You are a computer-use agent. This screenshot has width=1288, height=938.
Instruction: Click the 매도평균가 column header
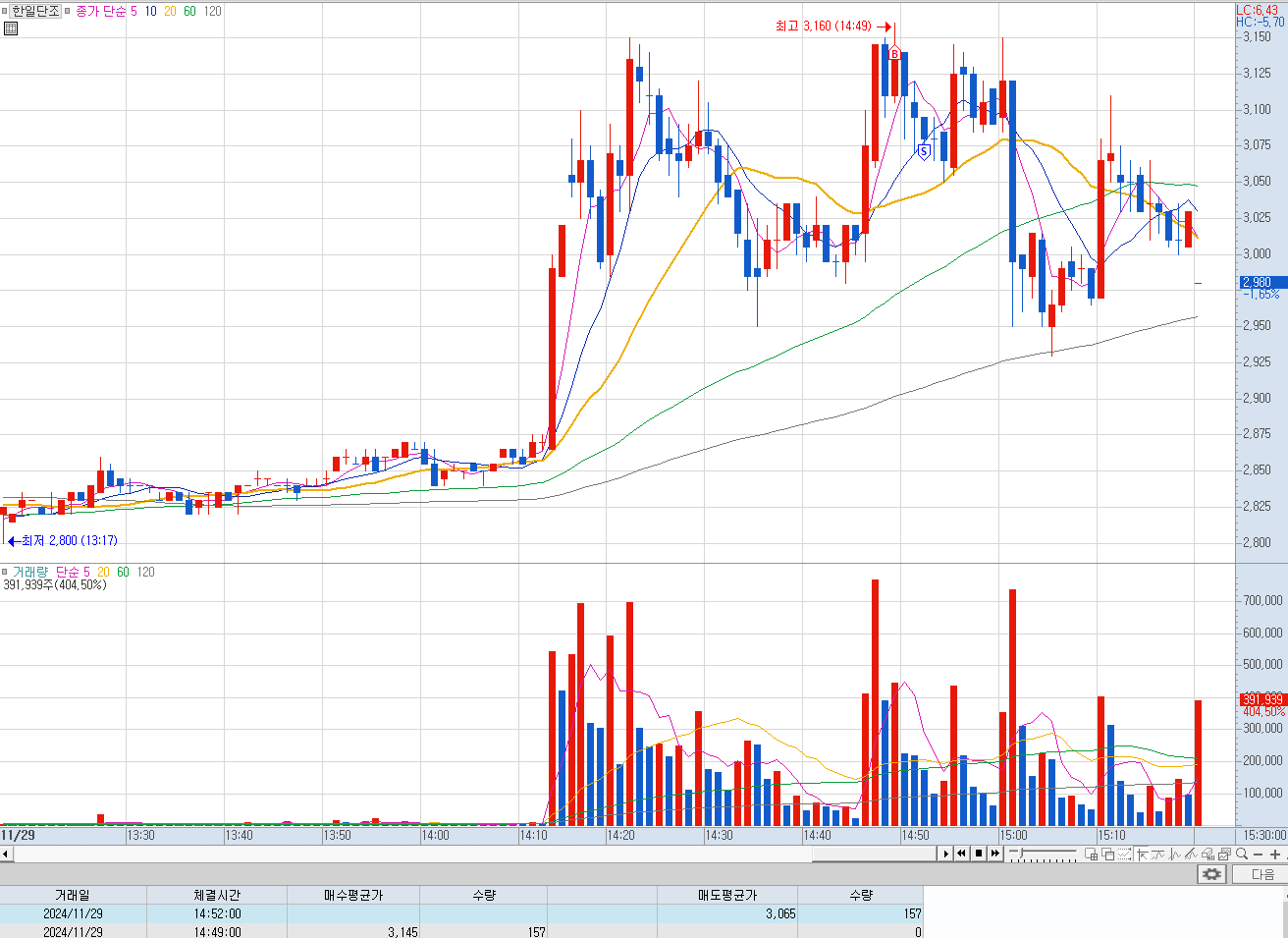pyautogui.click(x=727, y=895)
